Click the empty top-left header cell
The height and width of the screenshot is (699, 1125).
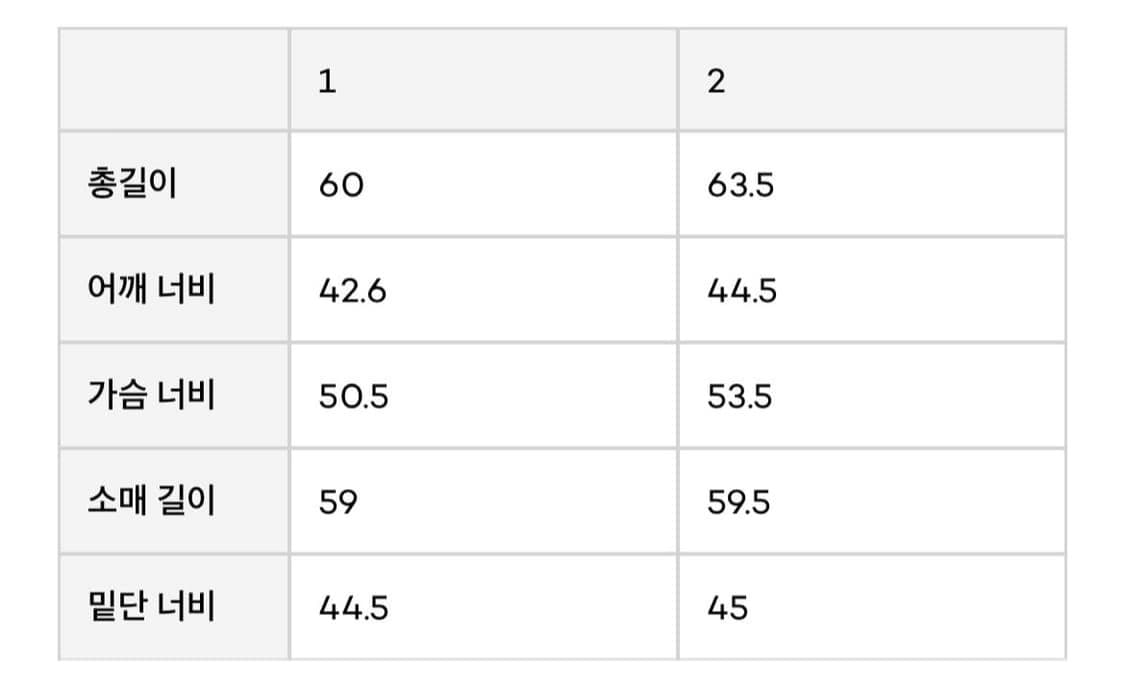click(x=174, y=80)
